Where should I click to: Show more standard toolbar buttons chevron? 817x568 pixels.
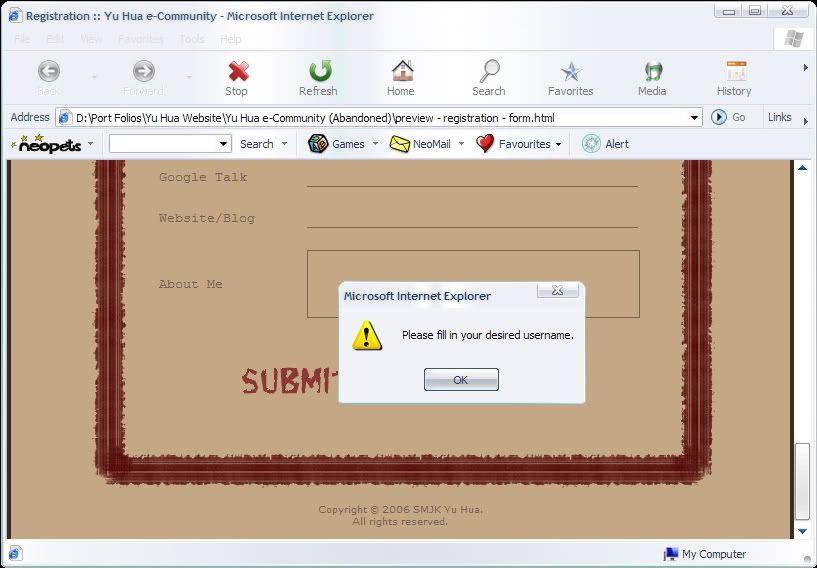[806, 68]
